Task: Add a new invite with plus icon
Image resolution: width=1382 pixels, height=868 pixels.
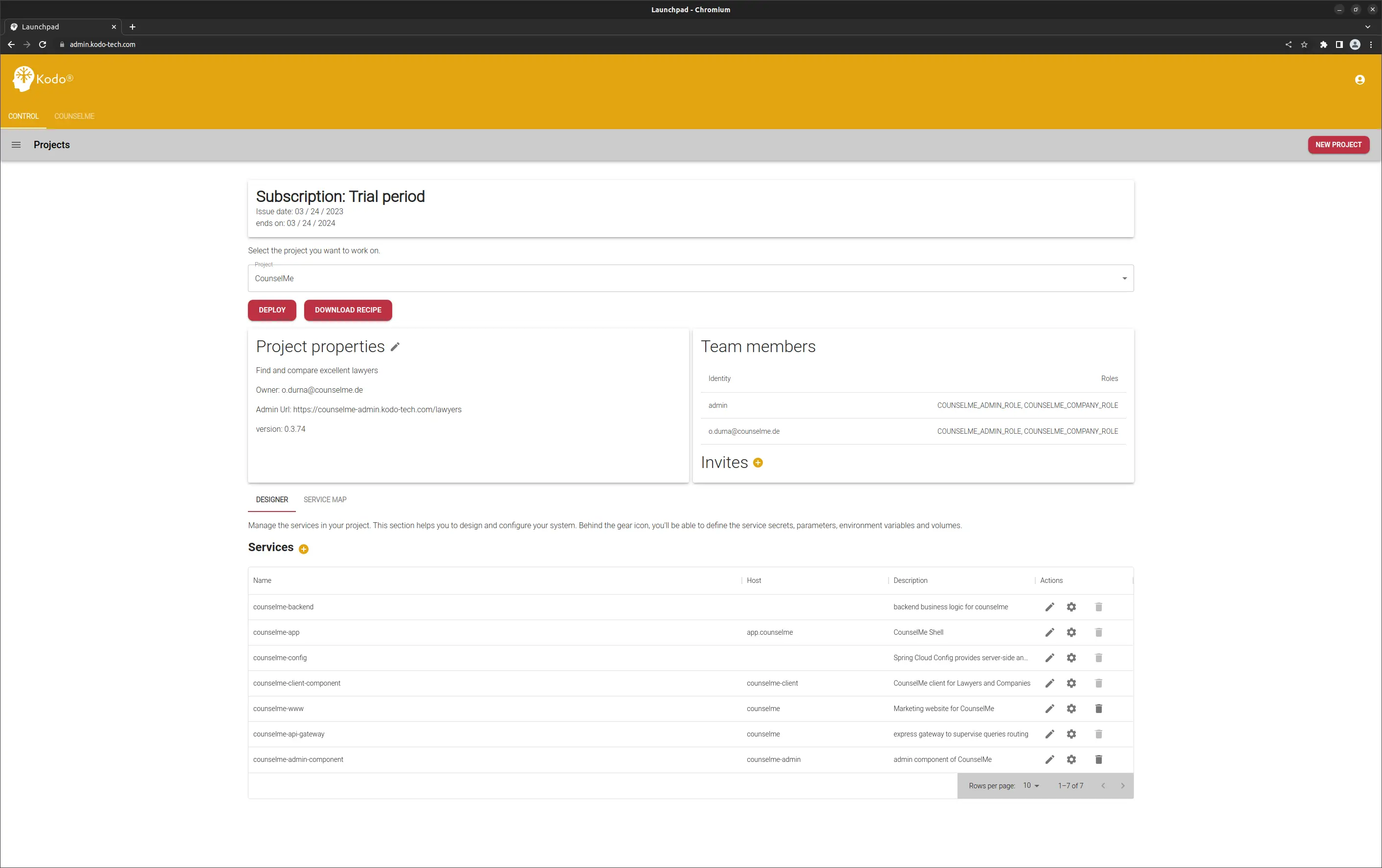Action: tap(758, 463)
